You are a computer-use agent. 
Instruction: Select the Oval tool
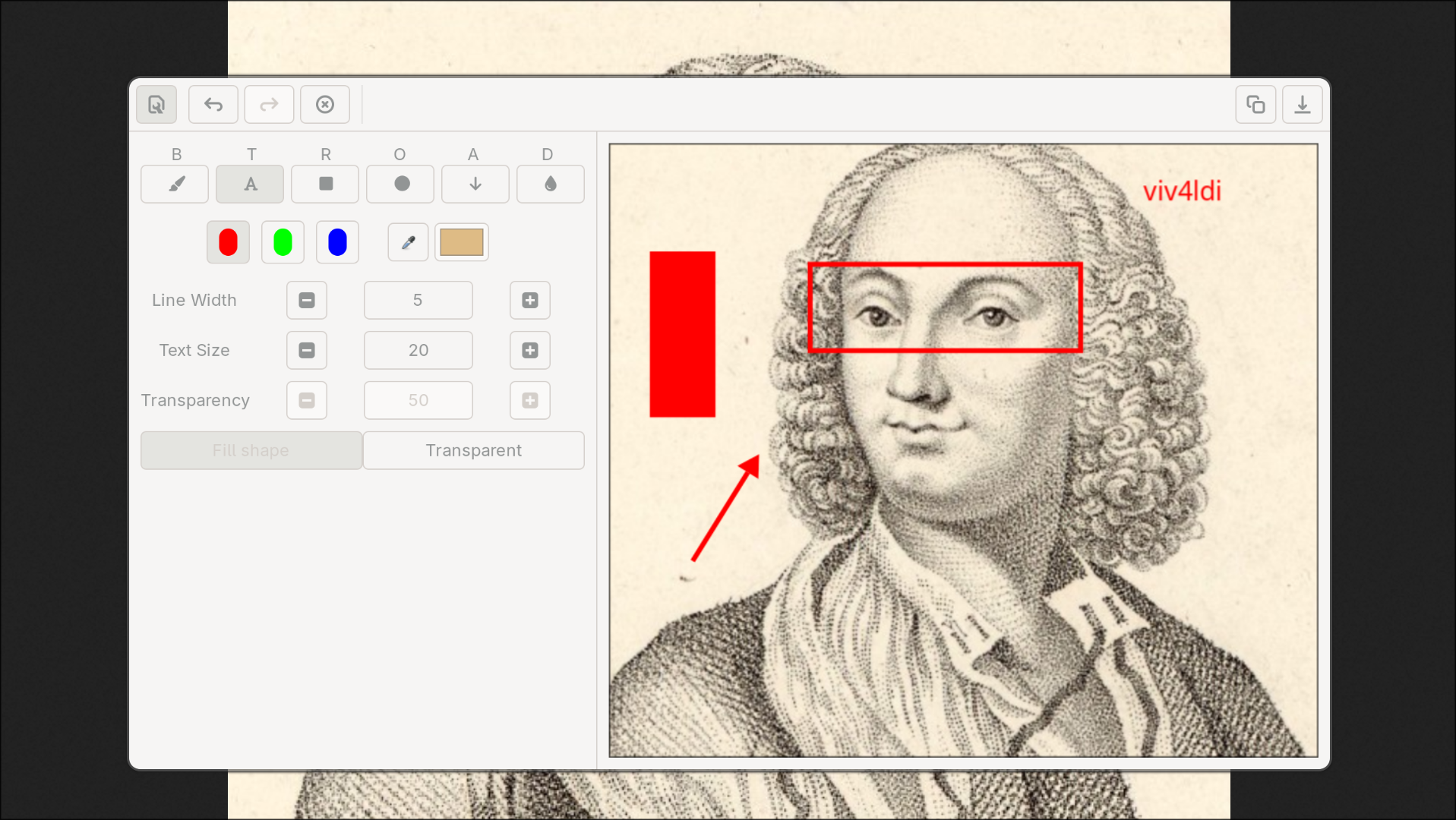click(400, 184)
